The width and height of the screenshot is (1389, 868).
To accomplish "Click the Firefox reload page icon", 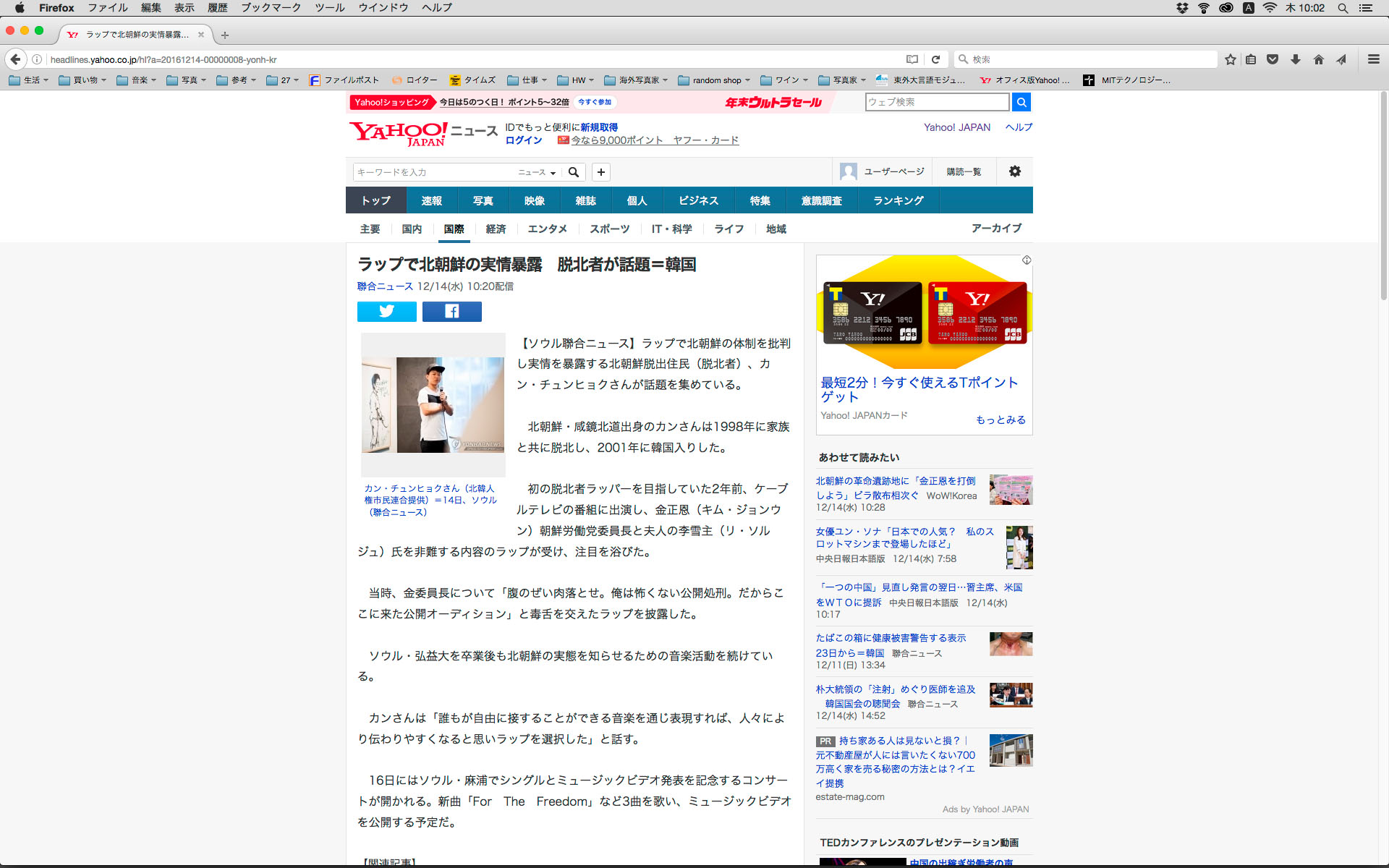I will pyautogui.click(x=935, y=59).
